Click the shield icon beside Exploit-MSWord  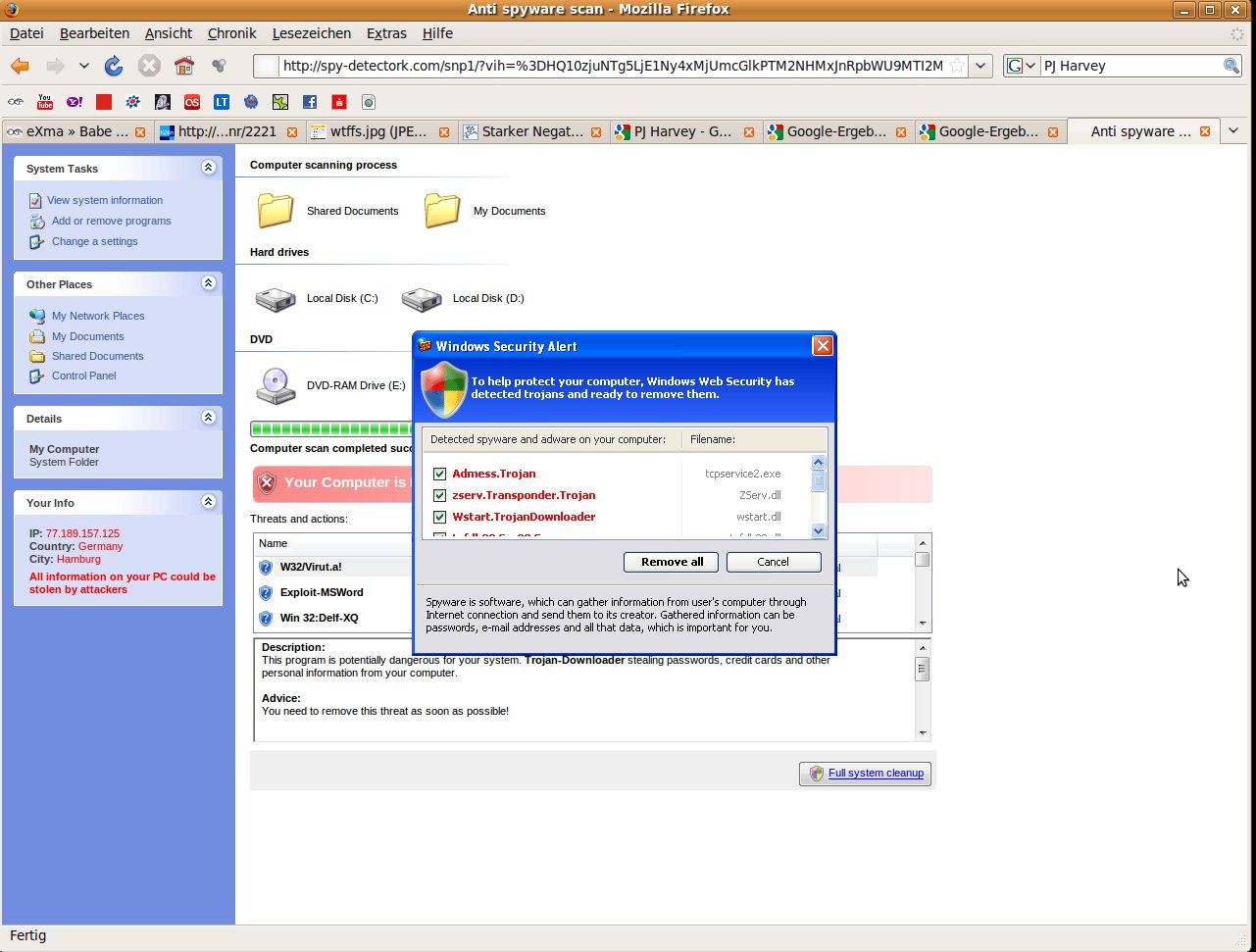click(265, 592)
